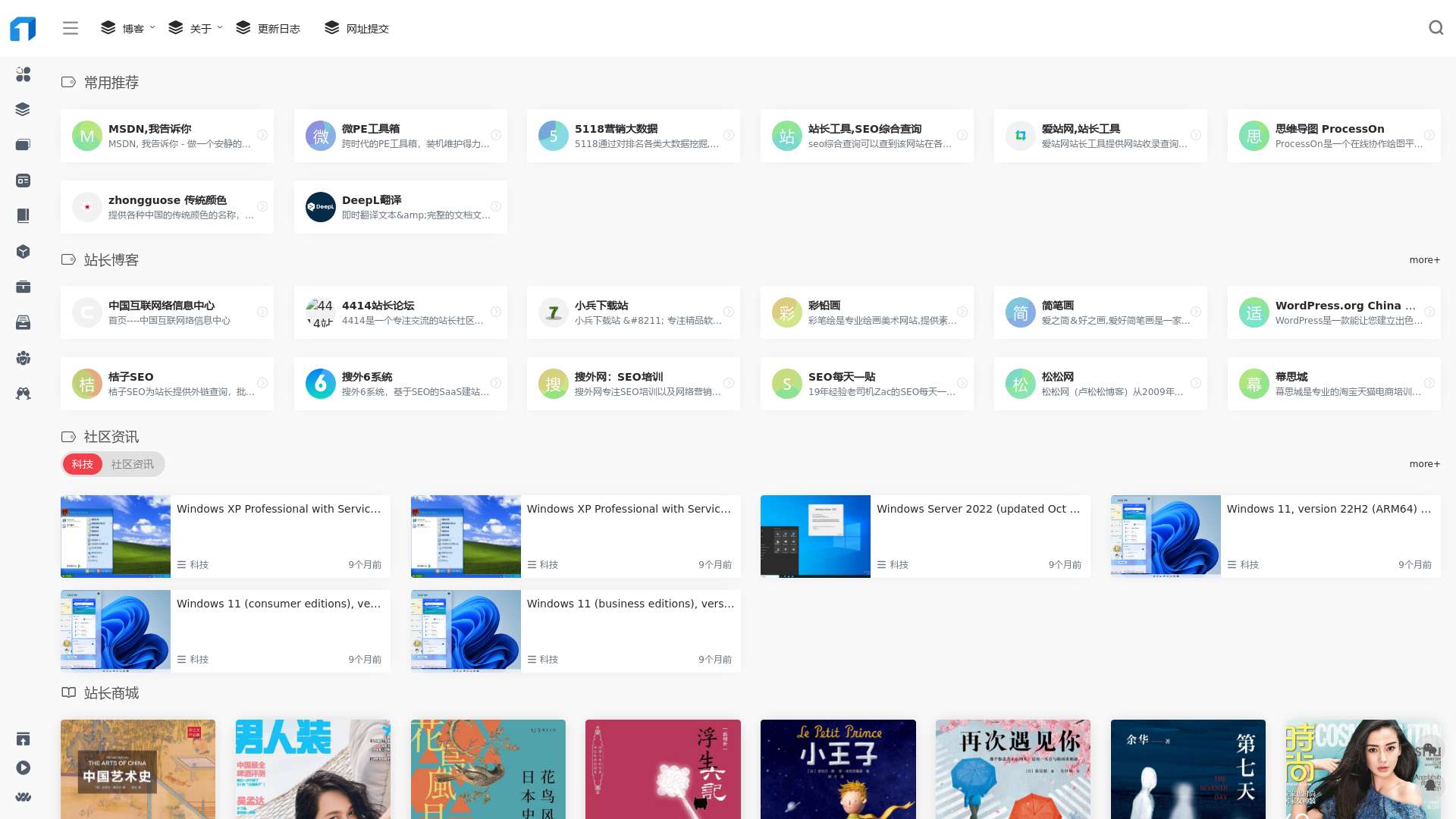Open the search icon in the header
Screen dimensions: 1456x819
point(1436,28)
